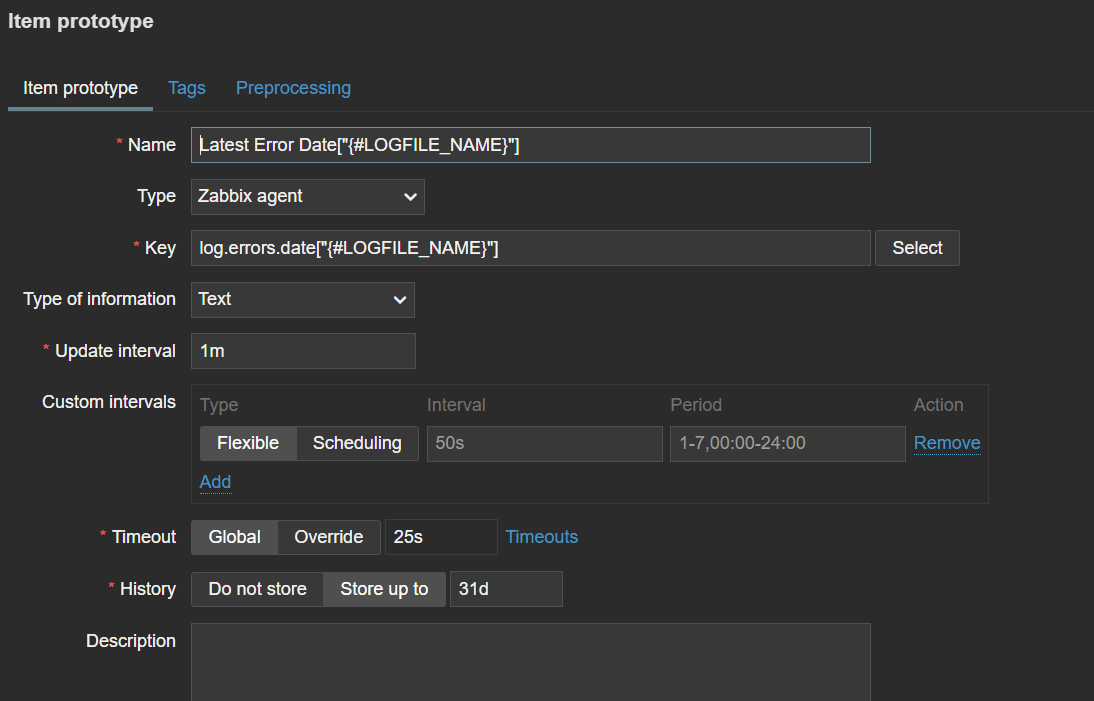Viewport: 1094px width, 701px height.
Task: Click the Timeout value field 25s
Action: 441,537
